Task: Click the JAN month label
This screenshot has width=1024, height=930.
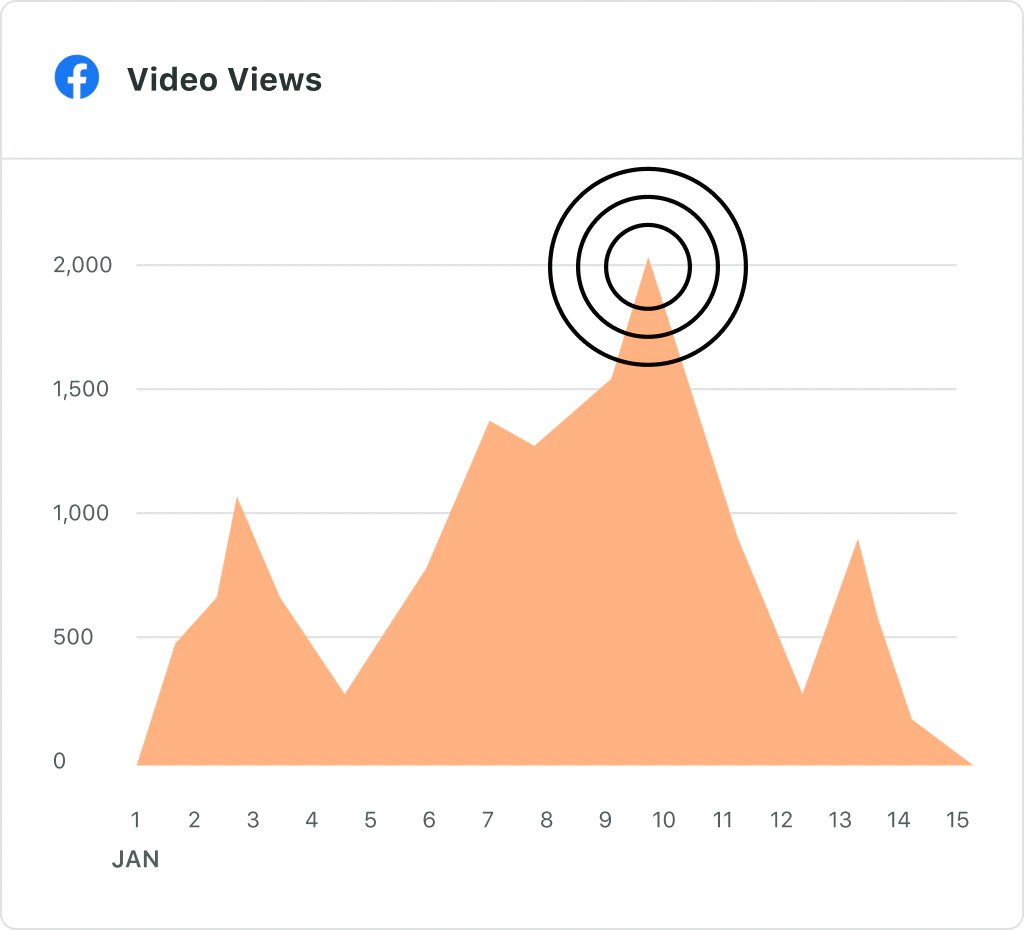Action: click(x=136, y=858)
